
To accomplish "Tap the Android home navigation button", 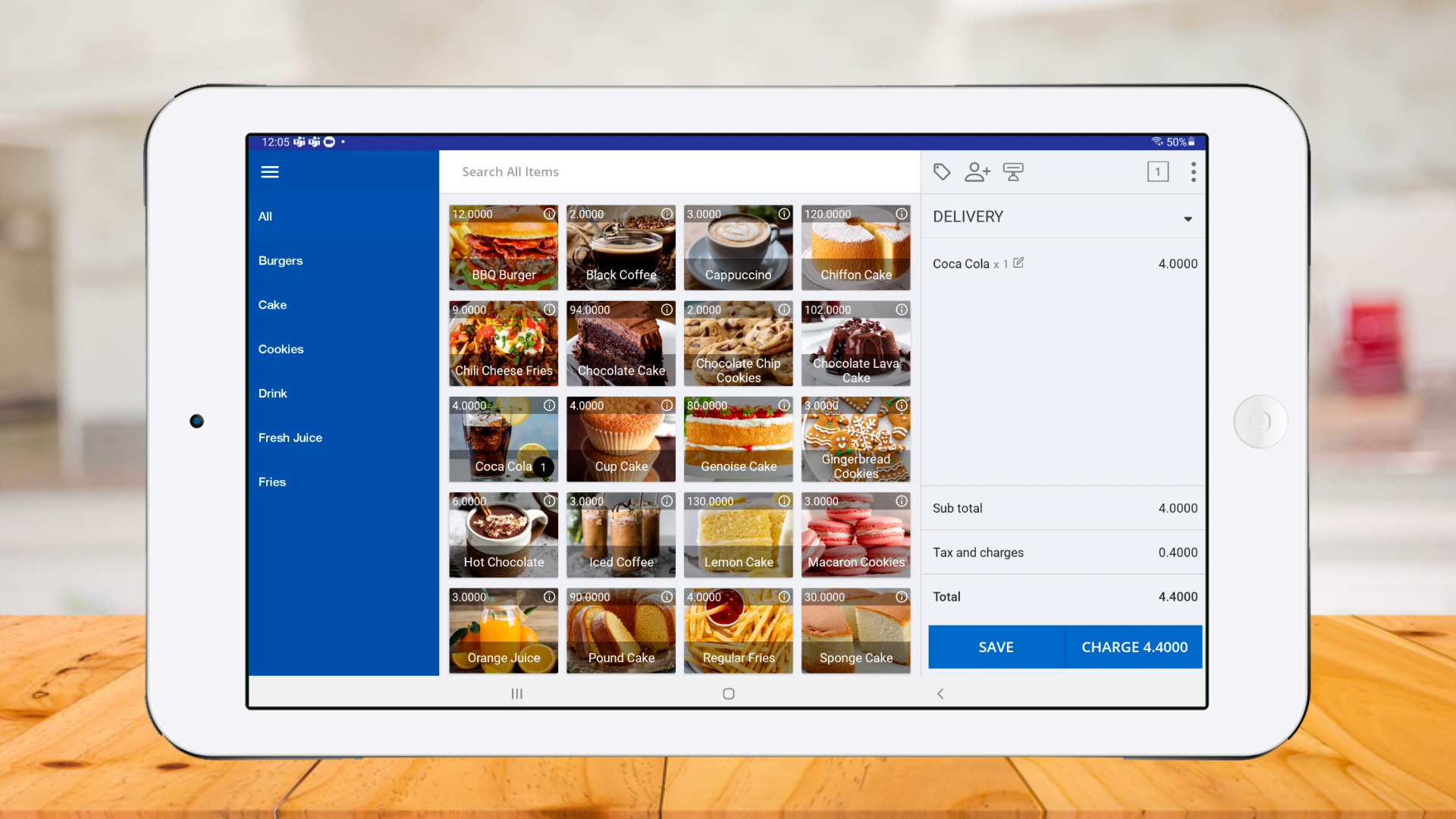I will pos(728,694).
